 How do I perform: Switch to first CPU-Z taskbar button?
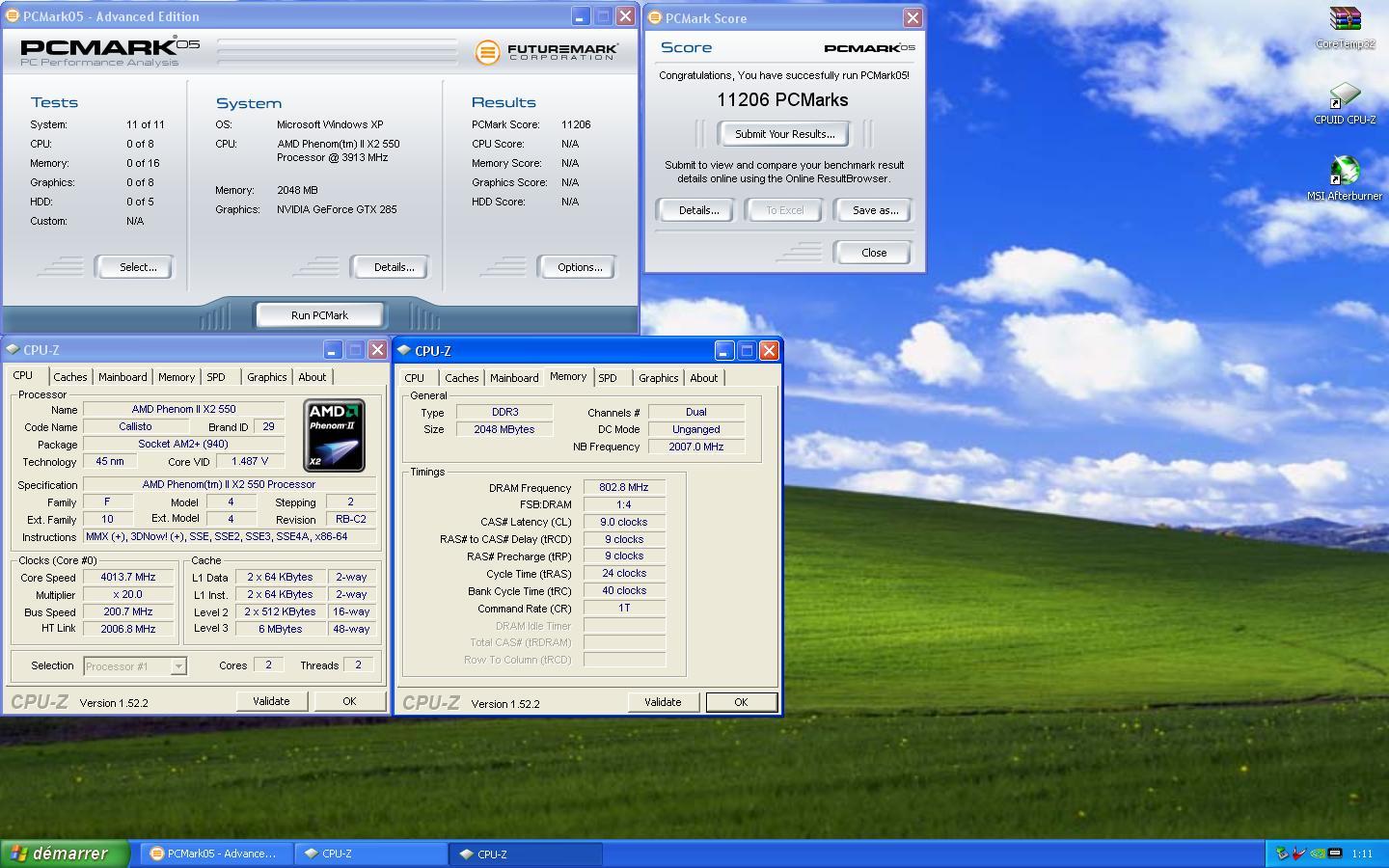369,854
